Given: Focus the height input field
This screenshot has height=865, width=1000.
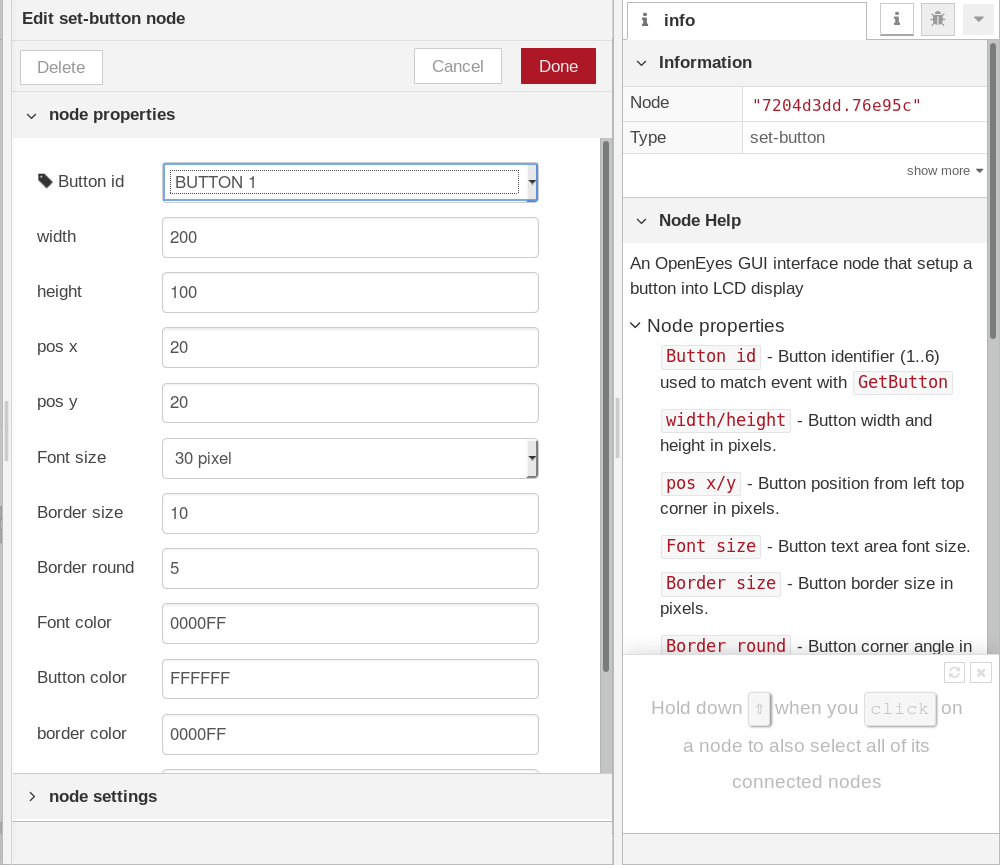Looking at the screenshot, I should pyautogui.click(x=350, y=292).
